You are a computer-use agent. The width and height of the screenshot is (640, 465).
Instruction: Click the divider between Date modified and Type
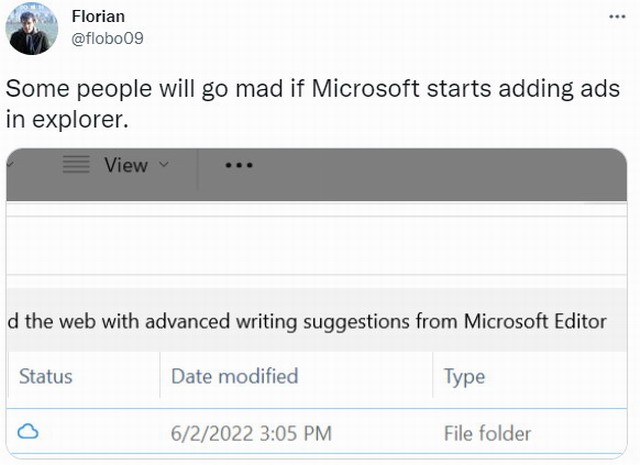[432, 376]
